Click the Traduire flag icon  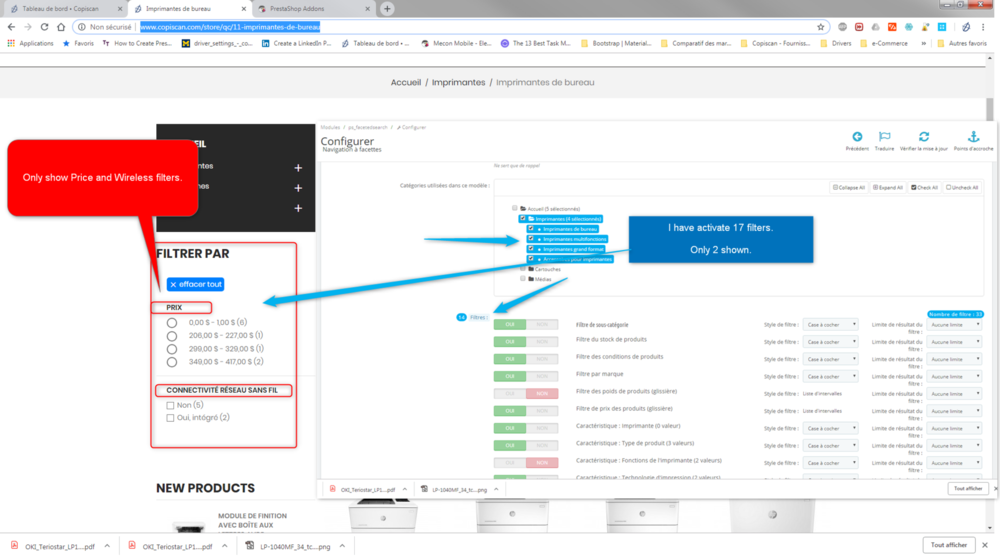[x=884, y=136]
